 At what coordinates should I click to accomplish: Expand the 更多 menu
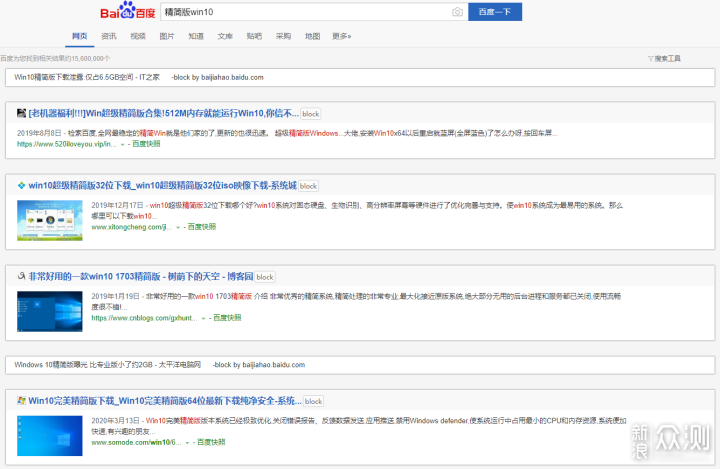[x=342, y=36]
